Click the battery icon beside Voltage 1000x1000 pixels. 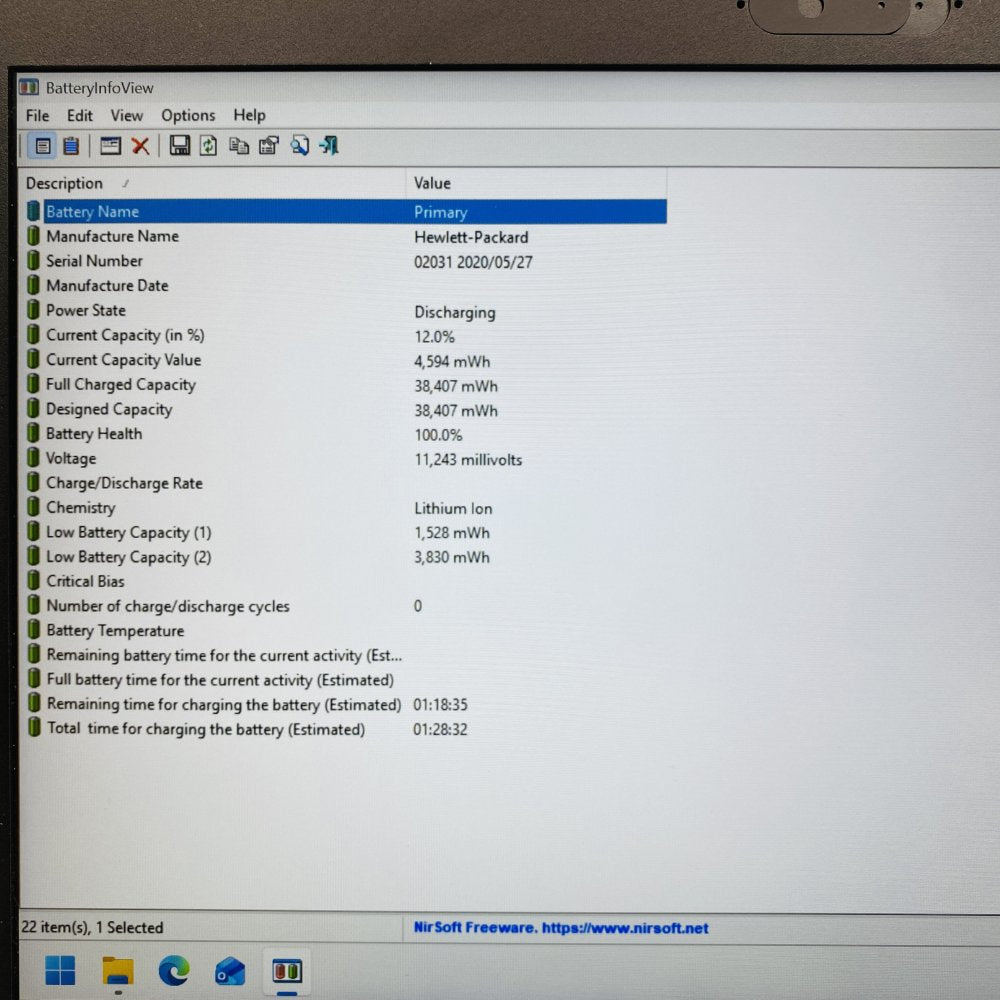point(33,458)
